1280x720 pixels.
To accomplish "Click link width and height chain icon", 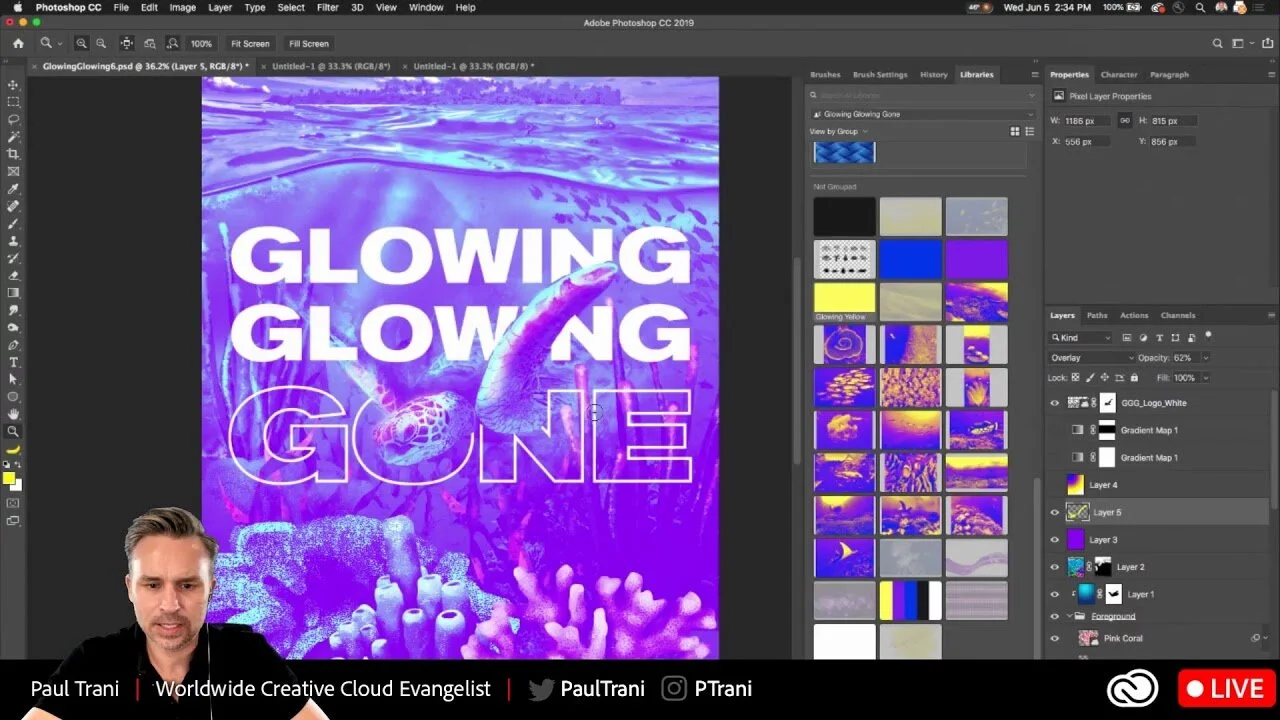I will point(1124,120).
